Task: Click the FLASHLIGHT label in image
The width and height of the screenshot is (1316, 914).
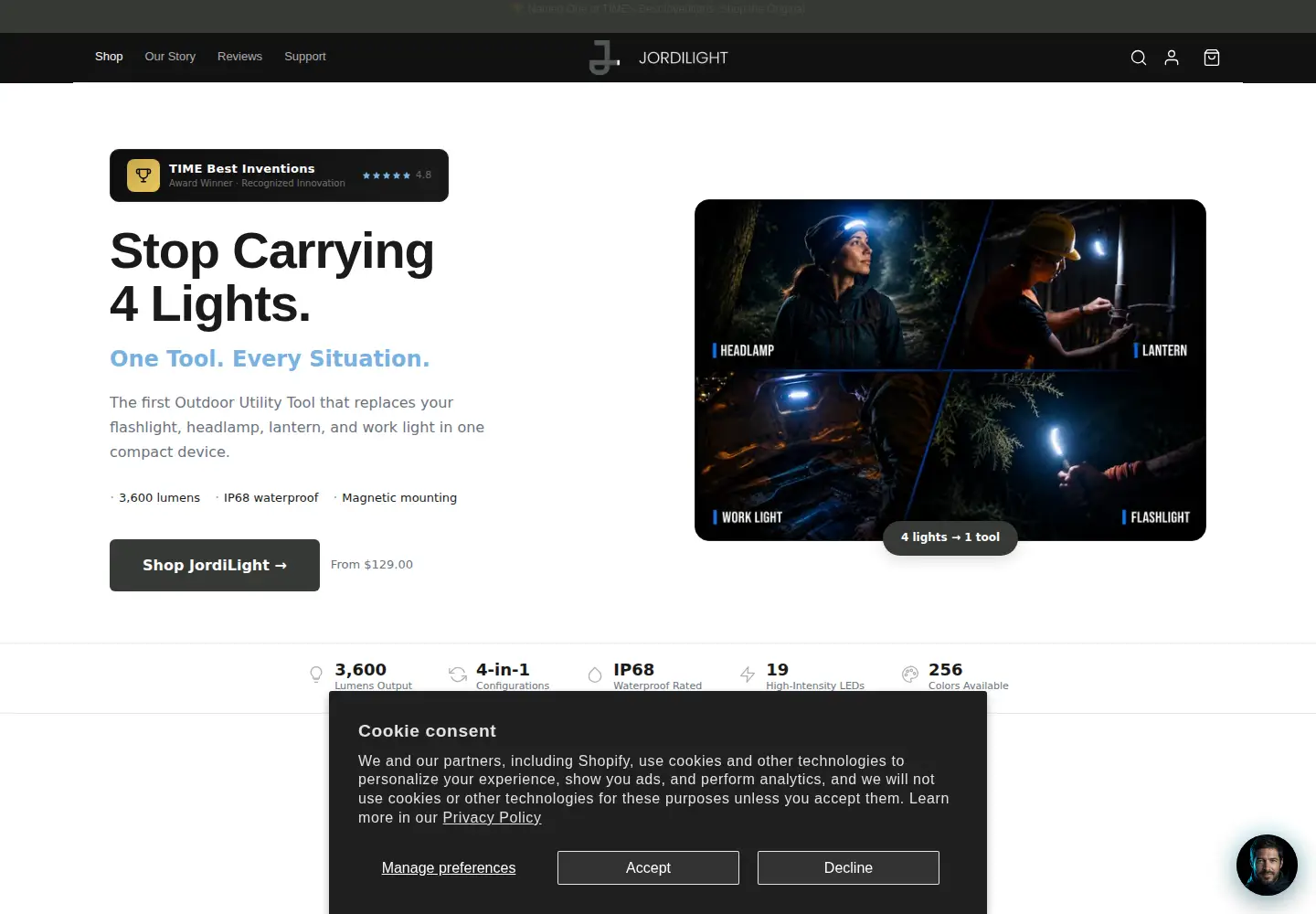Action: tap(1156, 517)
